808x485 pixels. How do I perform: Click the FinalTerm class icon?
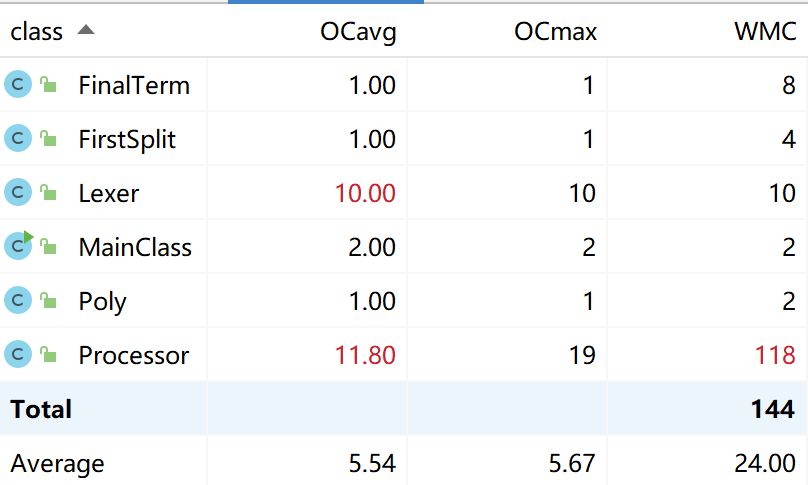point(18,85)
